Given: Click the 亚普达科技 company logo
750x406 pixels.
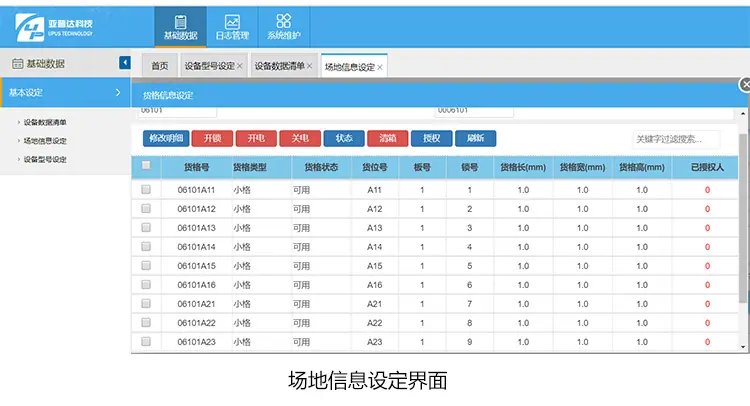Looking at the screenshot, I should pos(54,27).
